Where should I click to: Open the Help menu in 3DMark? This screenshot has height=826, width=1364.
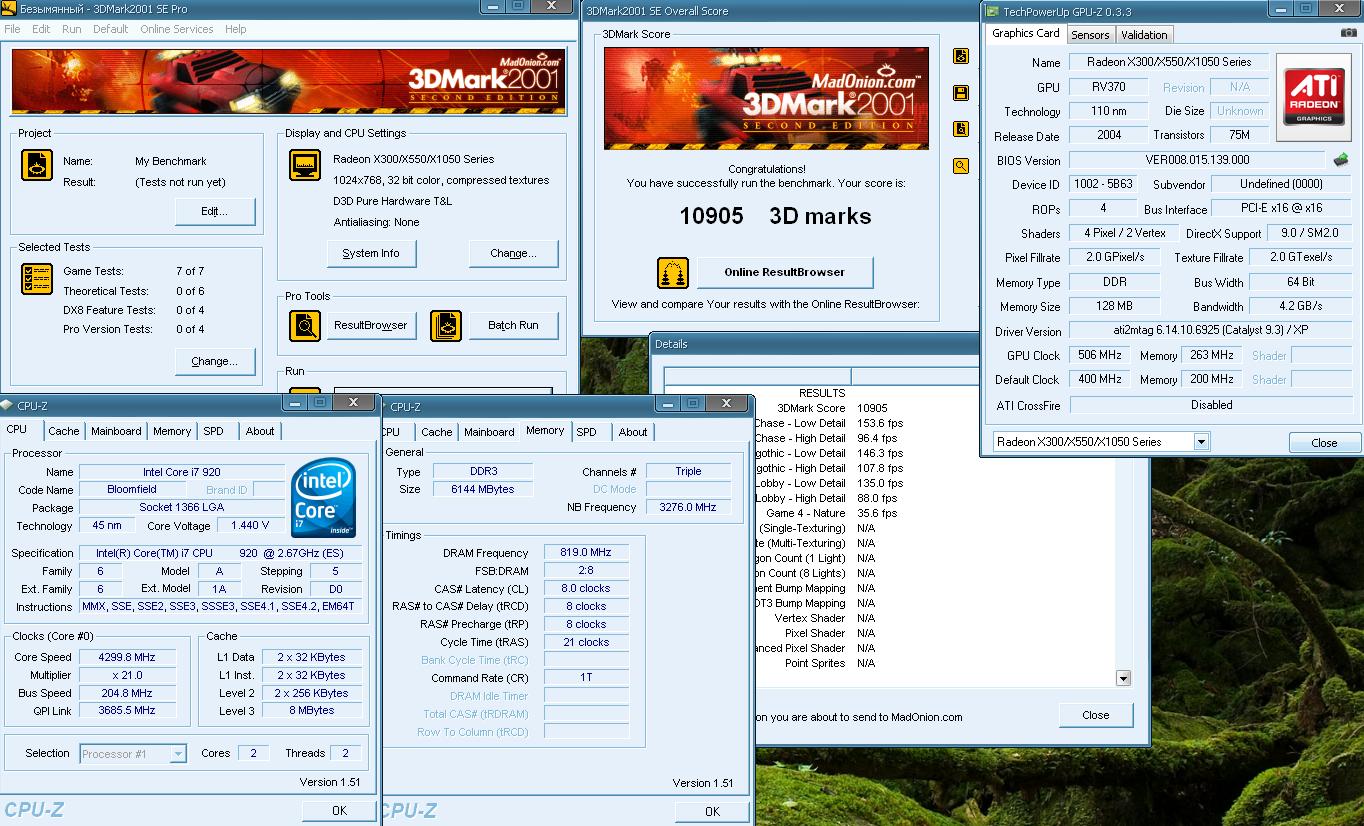point(236,29)
